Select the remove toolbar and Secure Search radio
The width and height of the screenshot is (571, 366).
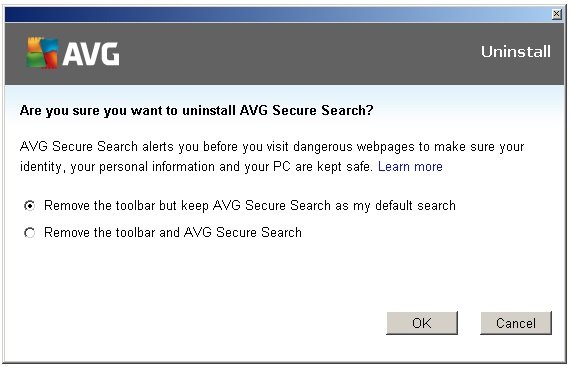29,233
